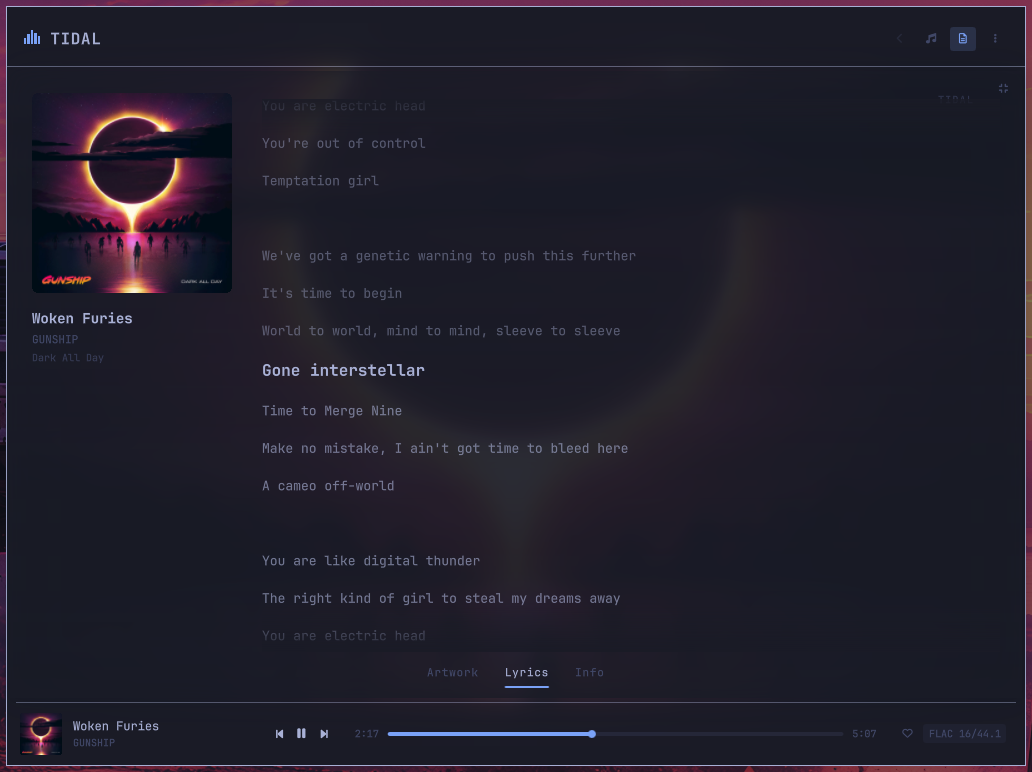Pause playback
The width and height of the screenshot is (1032, 772).
(x=301, y=733)
